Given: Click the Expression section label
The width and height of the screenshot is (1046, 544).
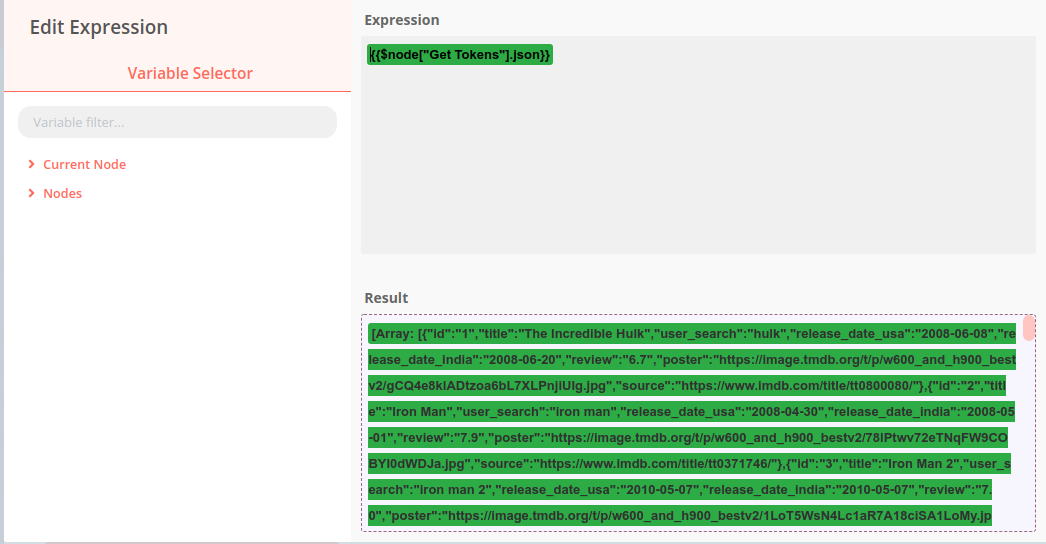Looking at the screenshot, I should [401, 20].
